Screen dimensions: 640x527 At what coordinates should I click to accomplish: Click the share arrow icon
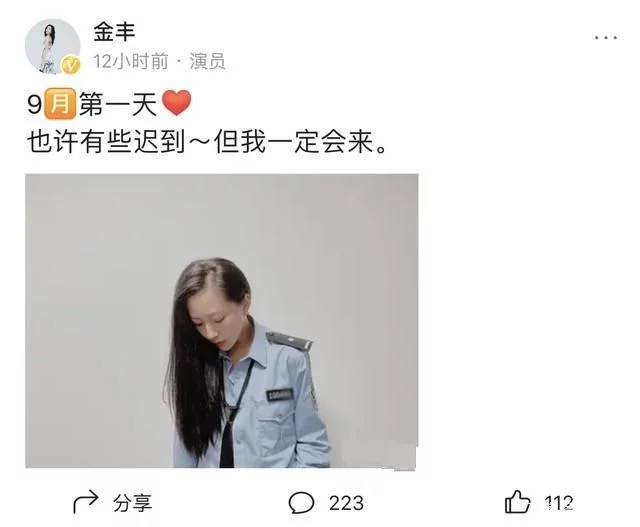point(86,501)
